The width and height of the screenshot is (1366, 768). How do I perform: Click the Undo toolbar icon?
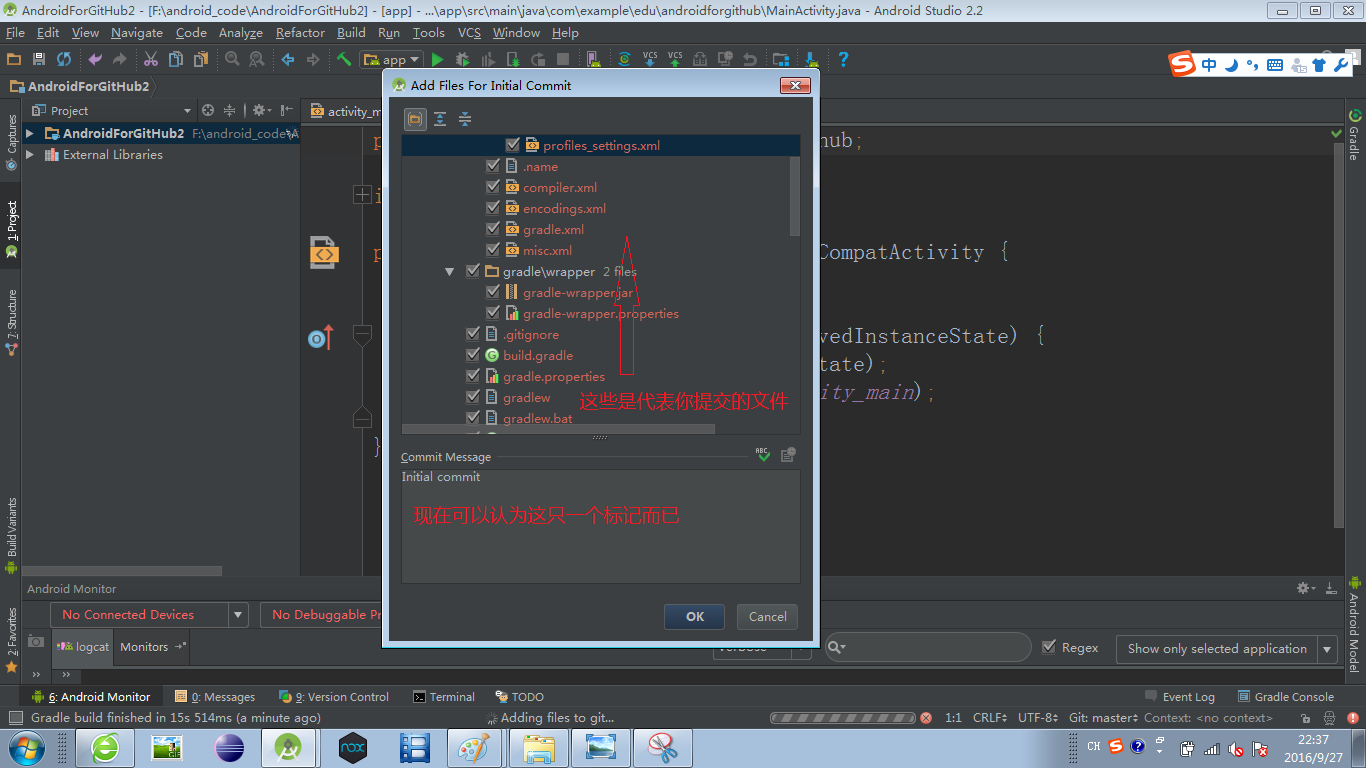(x=95, y=59)
